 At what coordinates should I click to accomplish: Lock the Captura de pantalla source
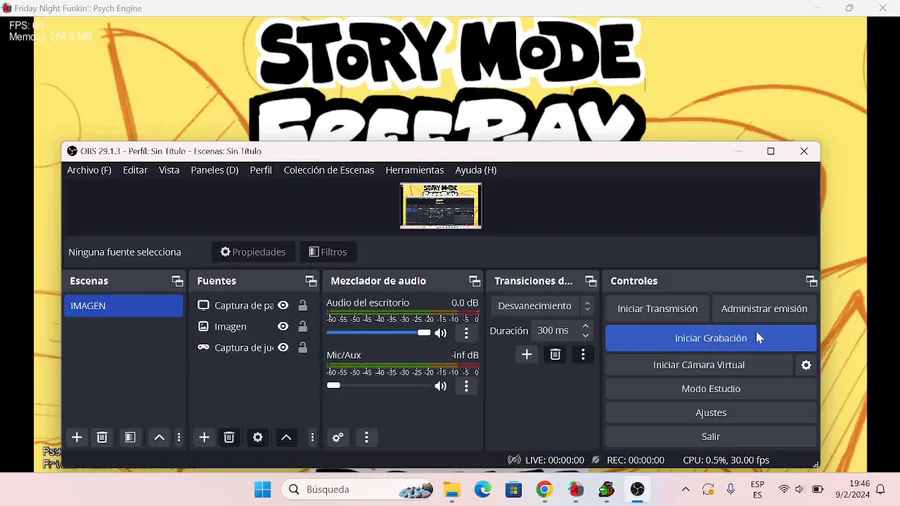302,305
